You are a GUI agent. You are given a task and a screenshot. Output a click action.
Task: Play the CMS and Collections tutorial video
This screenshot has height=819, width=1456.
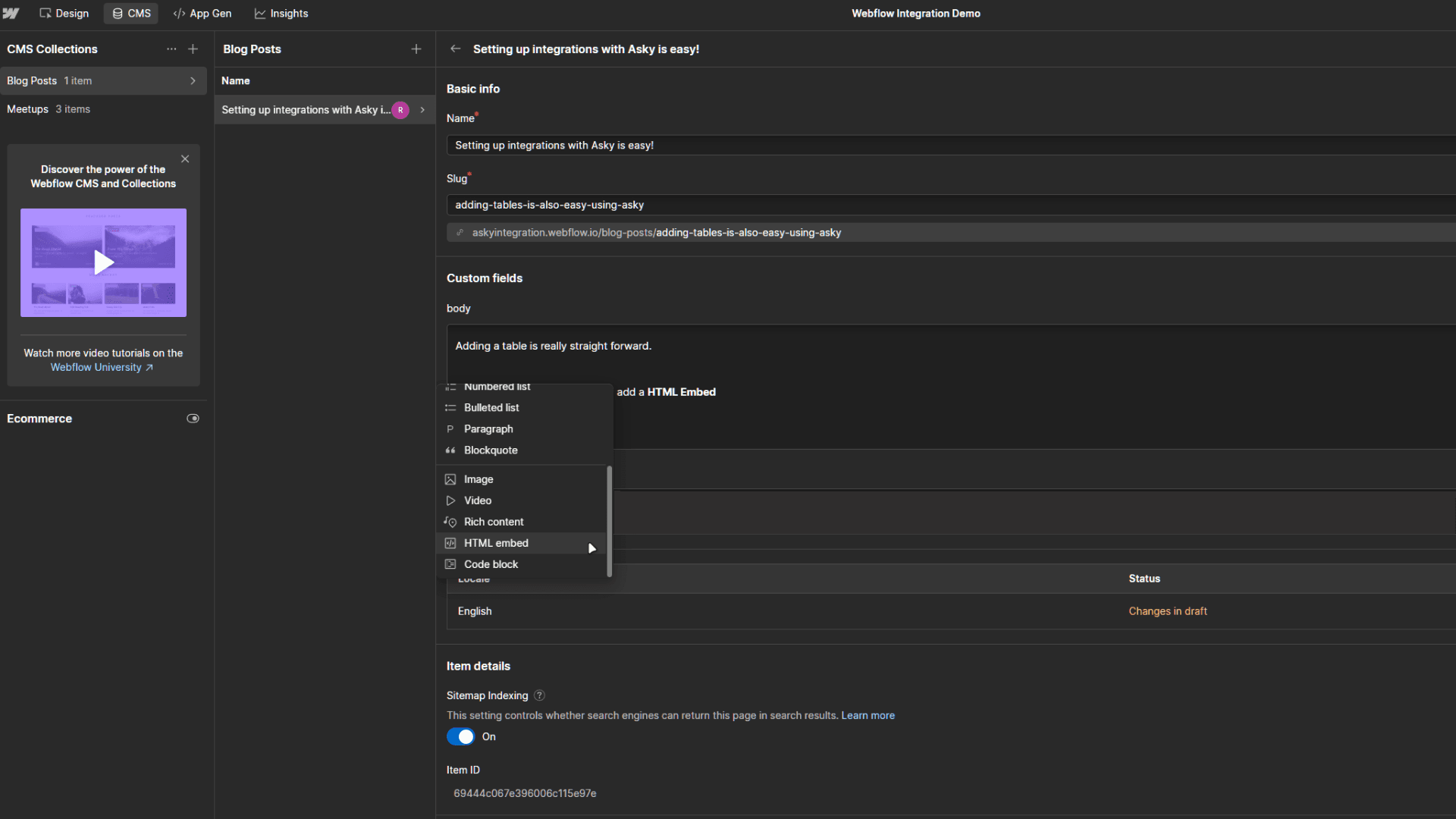103,262
